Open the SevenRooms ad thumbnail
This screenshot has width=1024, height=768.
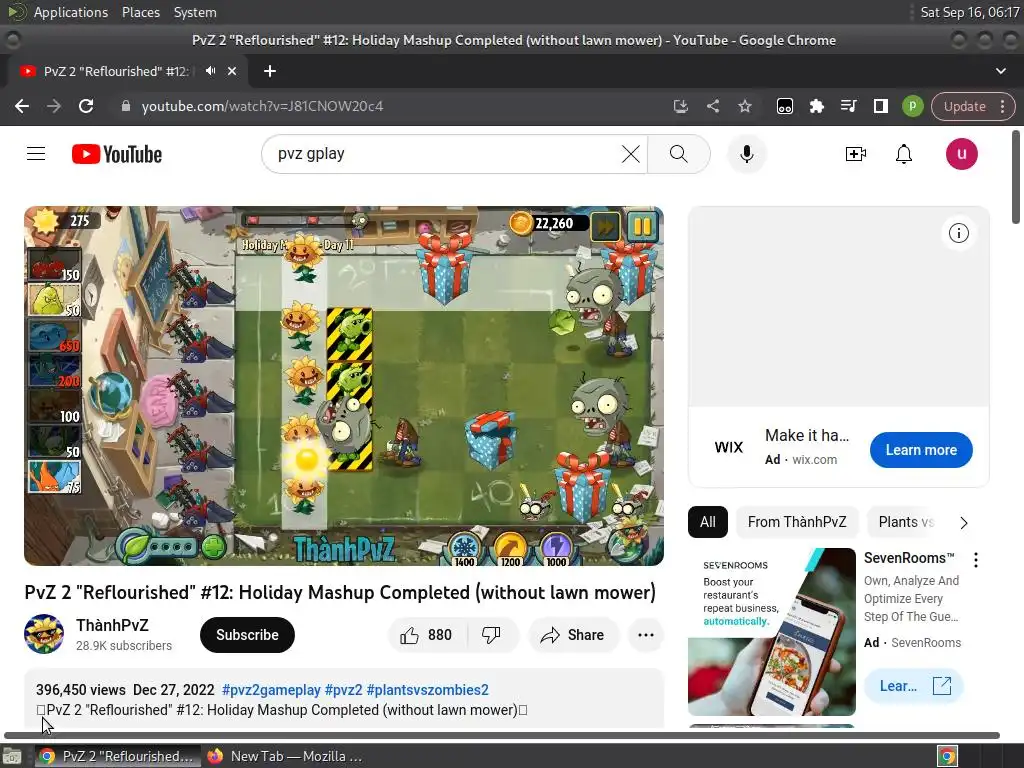tap(771, 632)
